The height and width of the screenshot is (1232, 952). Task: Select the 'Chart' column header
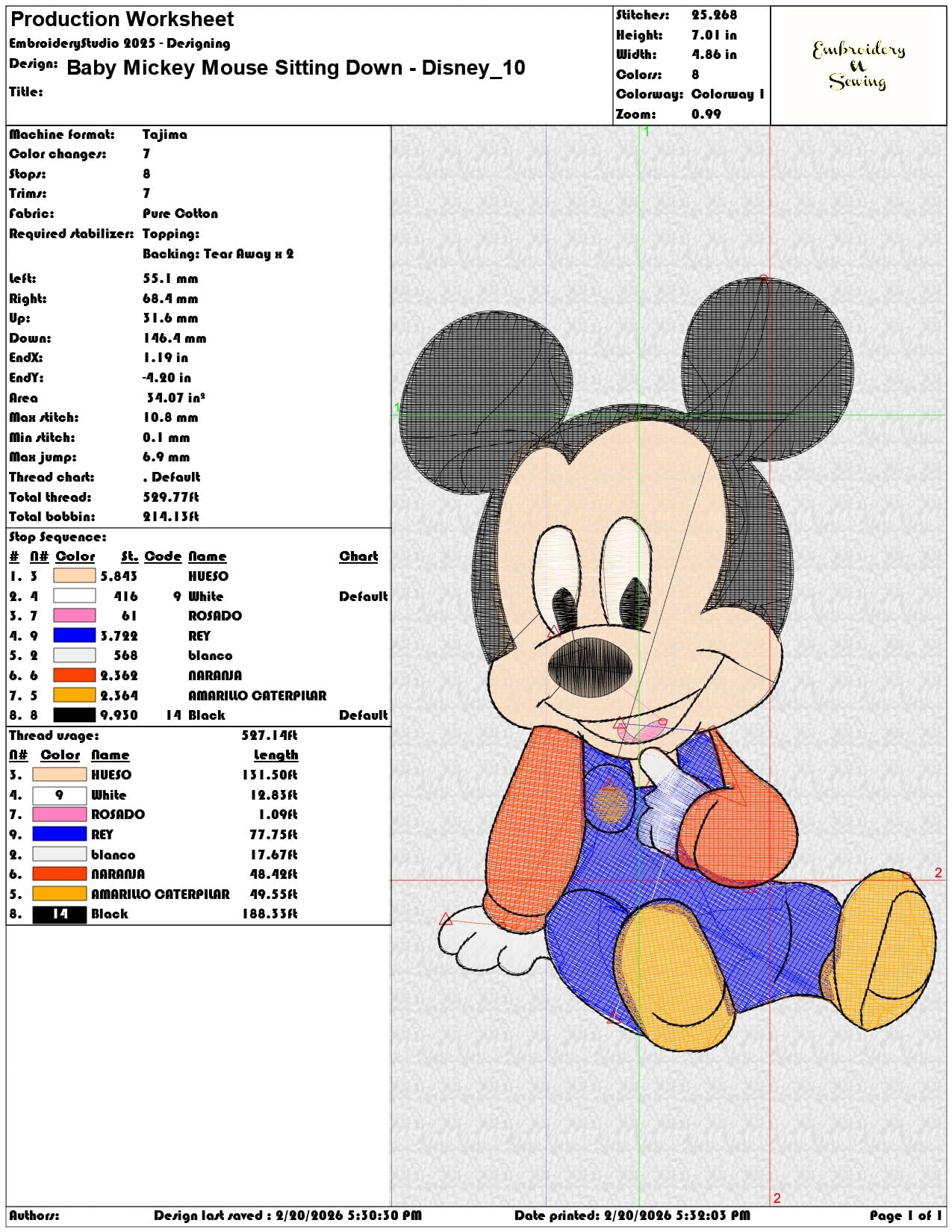click(358, 556)
